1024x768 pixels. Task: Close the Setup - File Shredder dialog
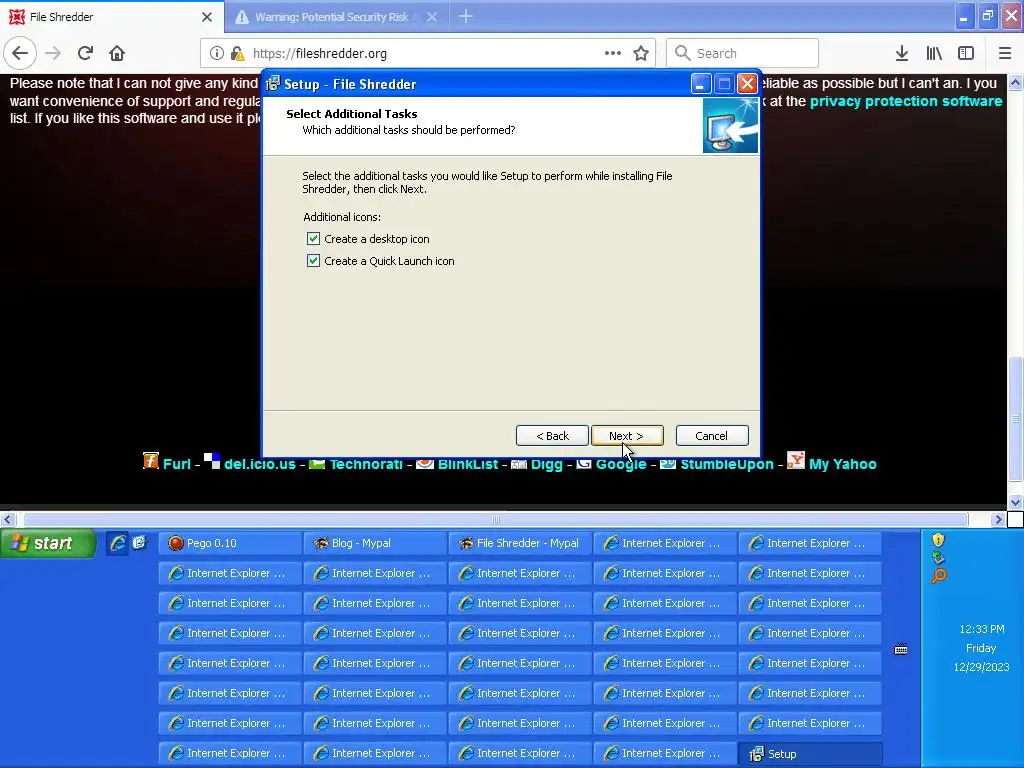[x=747, y=84]
